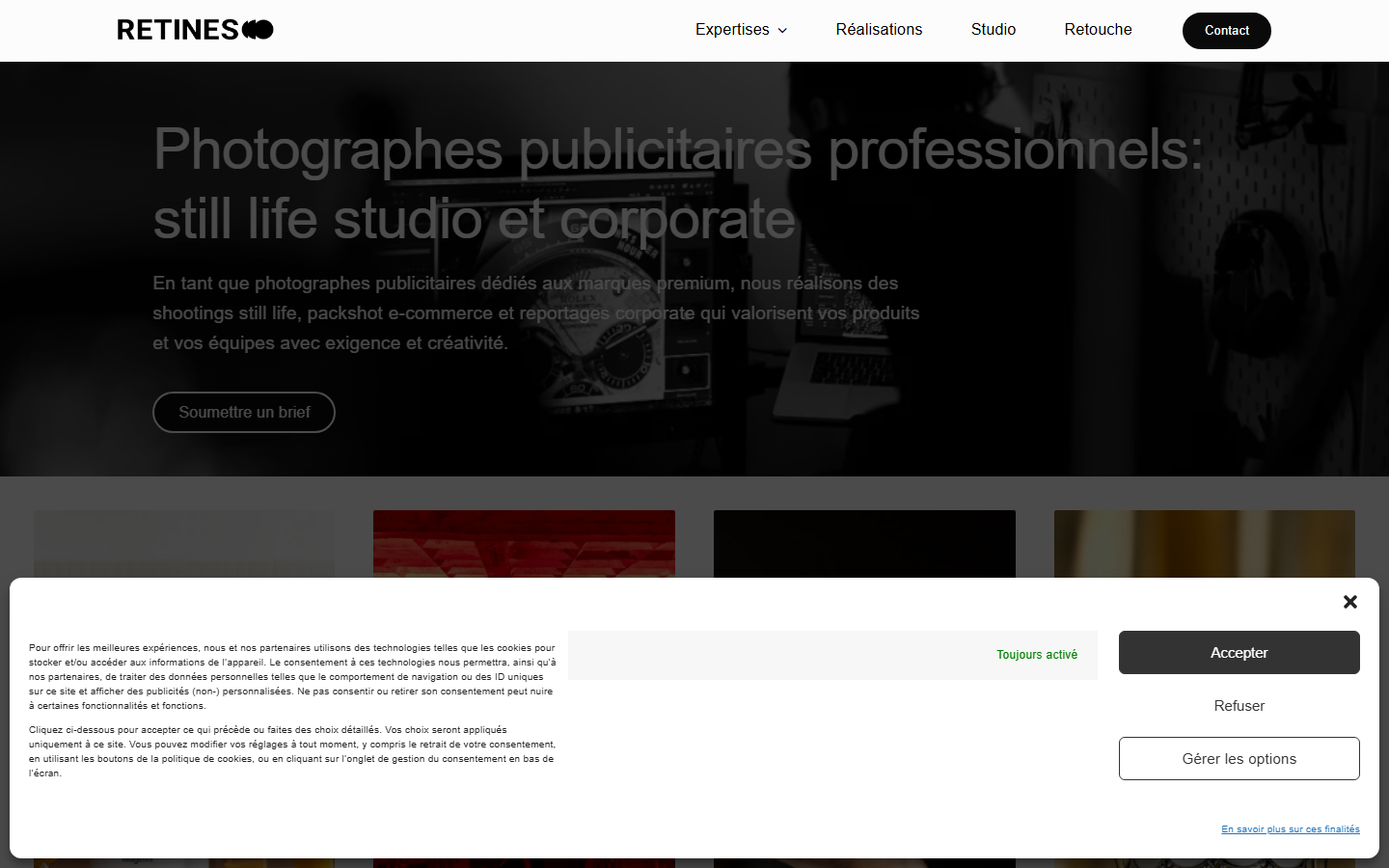
Task: Open Gérer les options settings
Action: point(1239,759)
